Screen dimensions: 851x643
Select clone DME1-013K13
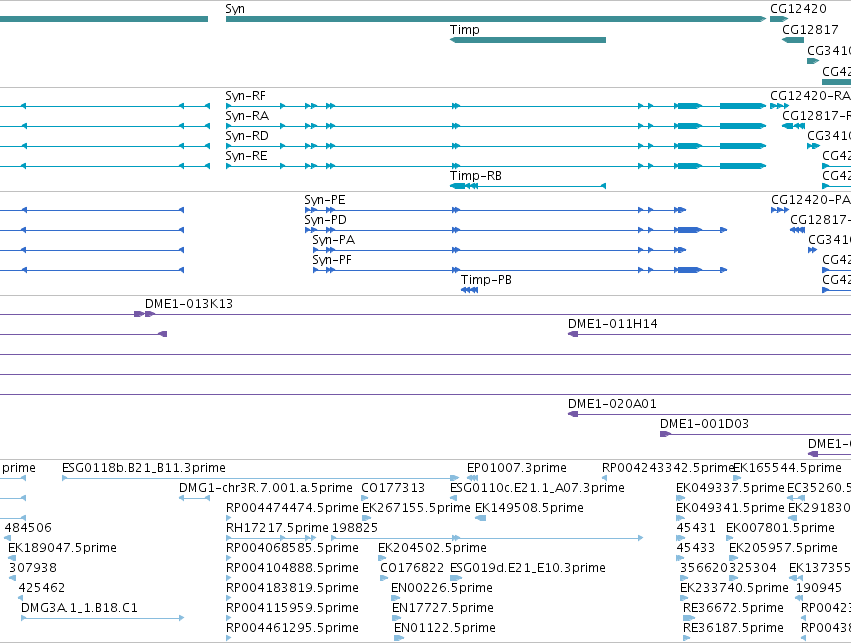pos(189,304)
